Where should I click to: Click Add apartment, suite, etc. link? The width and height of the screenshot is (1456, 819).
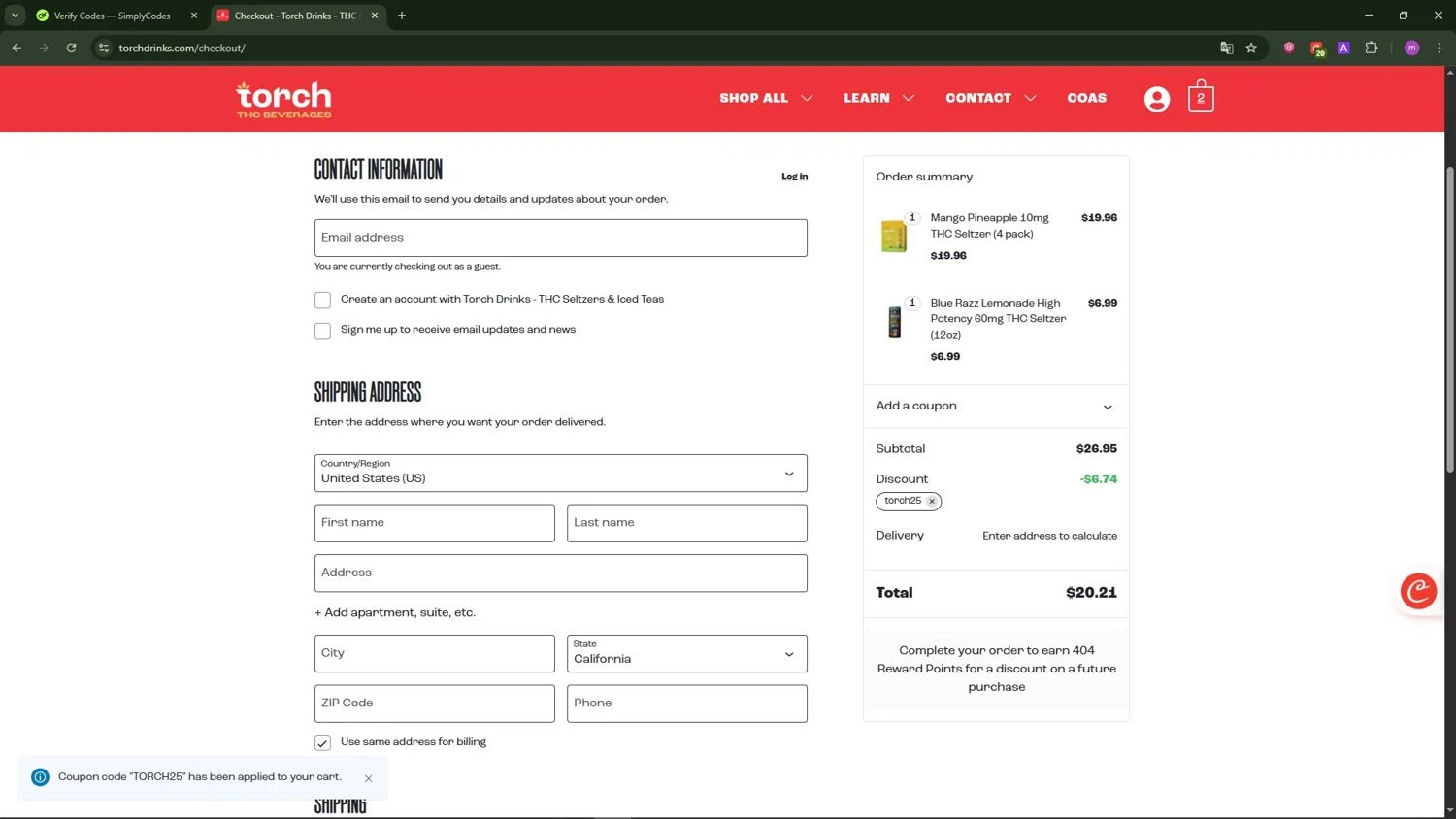pos(395,612)
